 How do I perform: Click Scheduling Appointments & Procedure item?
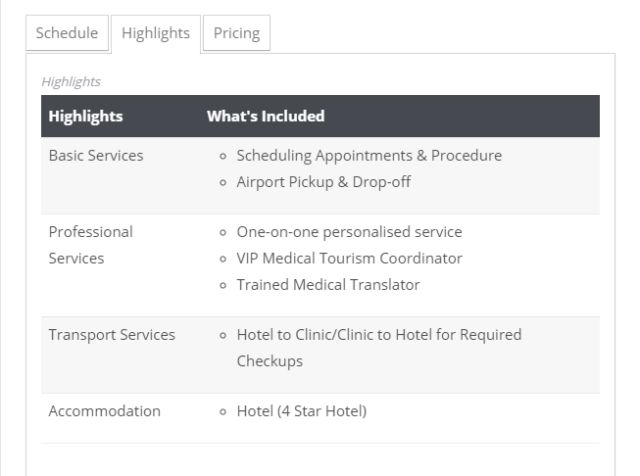click(369, 156)
